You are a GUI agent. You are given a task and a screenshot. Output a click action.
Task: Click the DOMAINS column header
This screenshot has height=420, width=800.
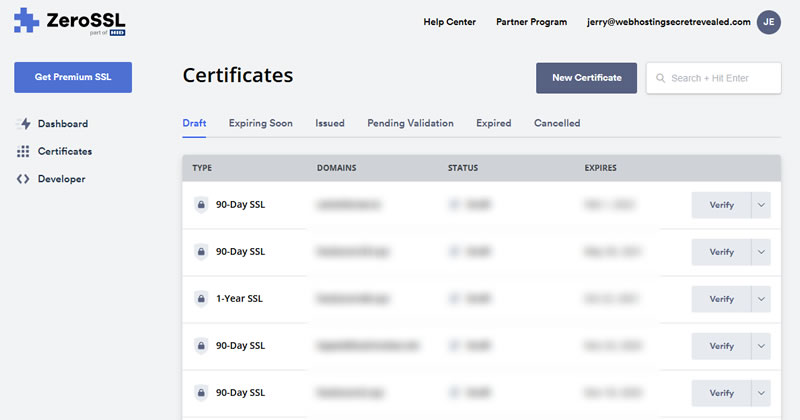click(x=337, y=168)
